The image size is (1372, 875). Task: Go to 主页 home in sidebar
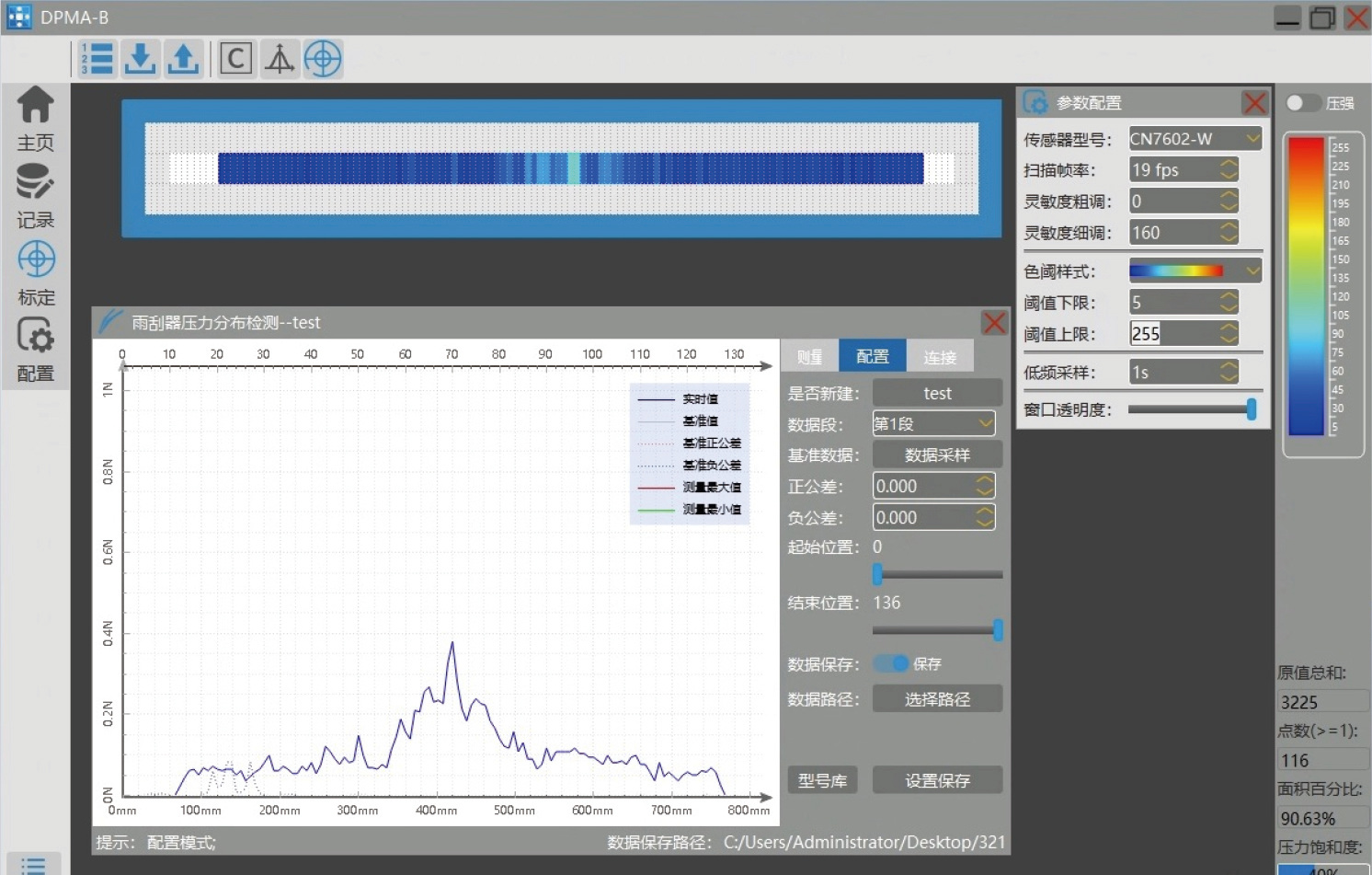point(35,119)
